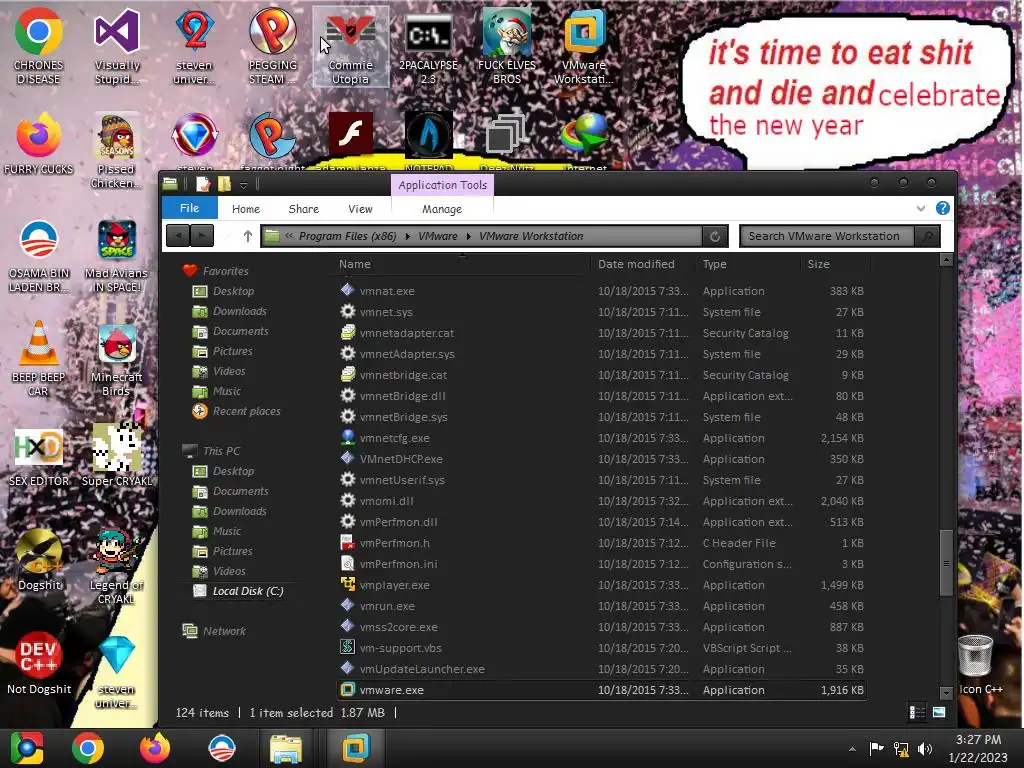Viewport: 1024px width, 768px height.
Task: Select vmnetcfg.exe in the file list
Action: pos(602,438)
